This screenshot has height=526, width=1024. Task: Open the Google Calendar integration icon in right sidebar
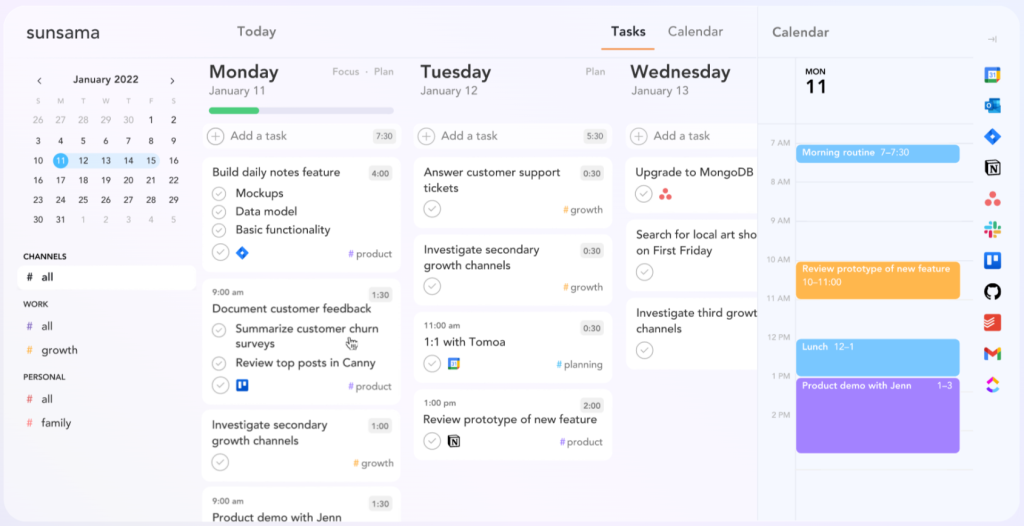click(x=992, y=75)
